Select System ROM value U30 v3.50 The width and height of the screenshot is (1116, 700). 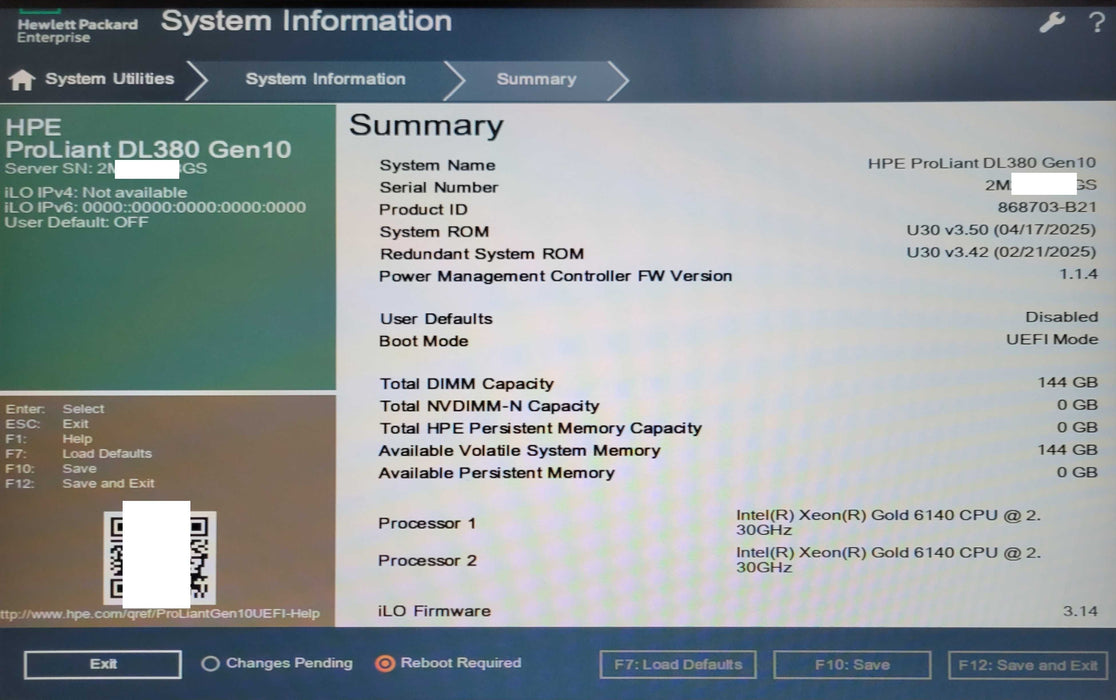(1001, 230)
